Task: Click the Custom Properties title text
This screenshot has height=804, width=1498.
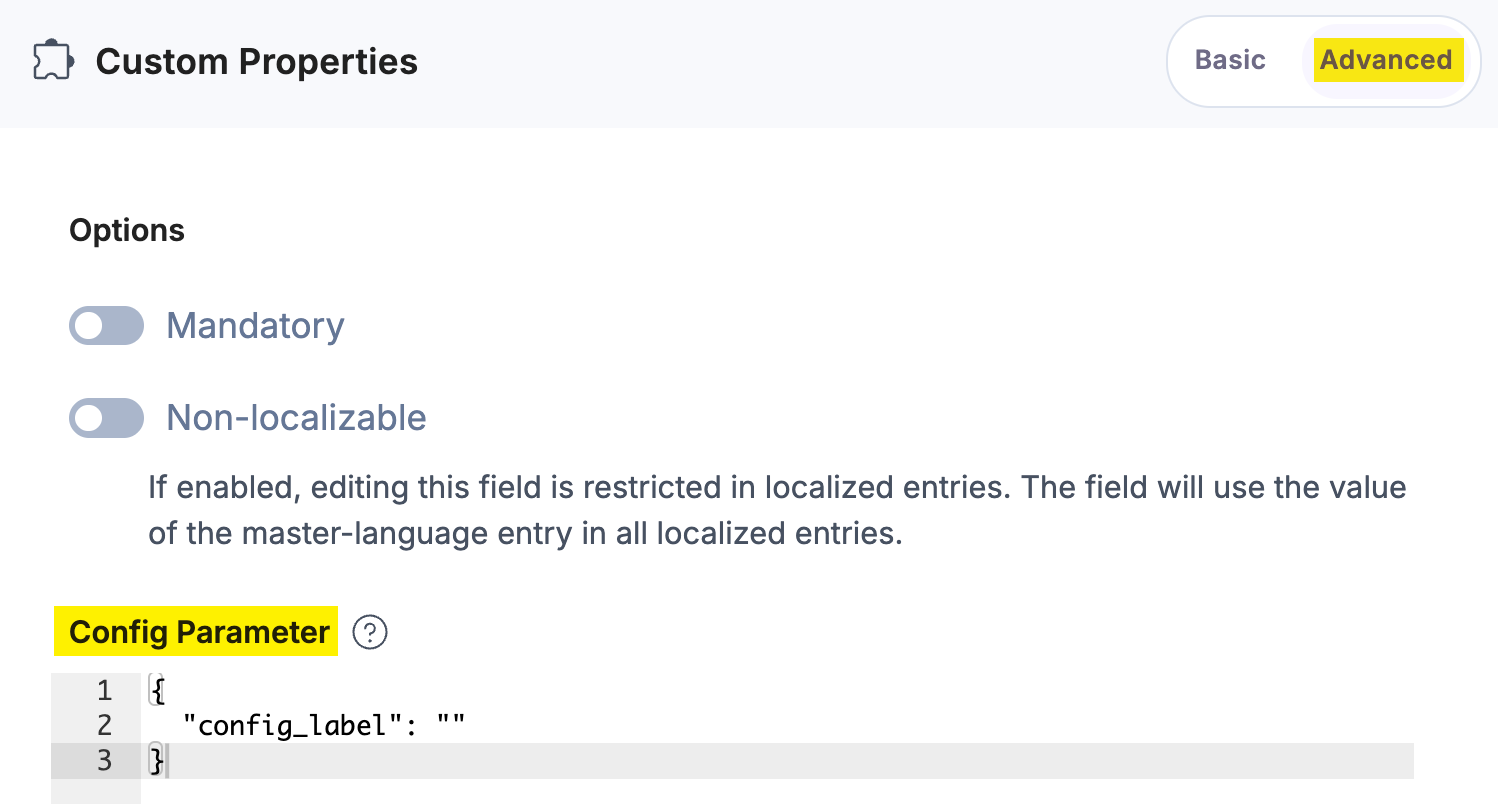Action: click(x=256, y=60)
